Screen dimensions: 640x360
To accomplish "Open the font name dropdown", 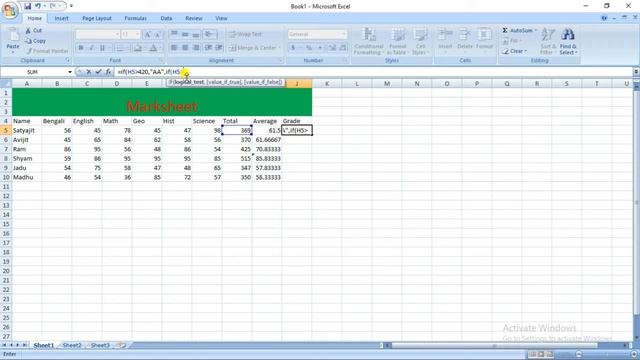I will pos(117,34).
